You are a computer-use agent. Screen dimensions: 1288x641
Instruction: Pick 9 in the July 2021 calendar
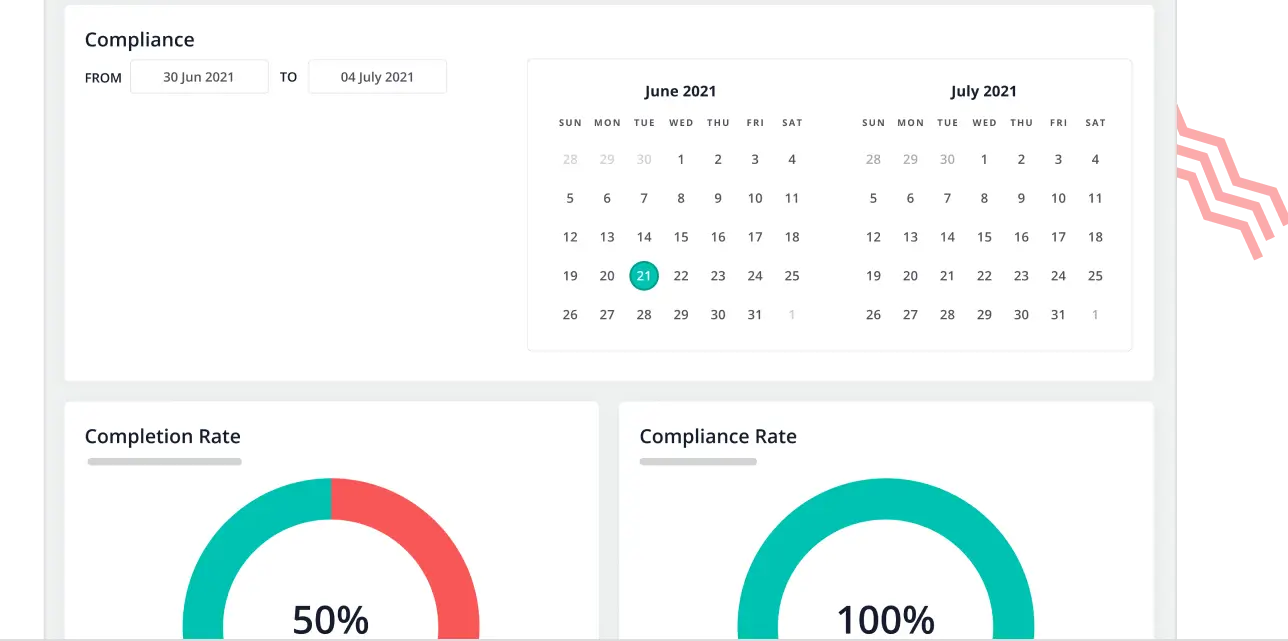click(x=1021, y=198)
